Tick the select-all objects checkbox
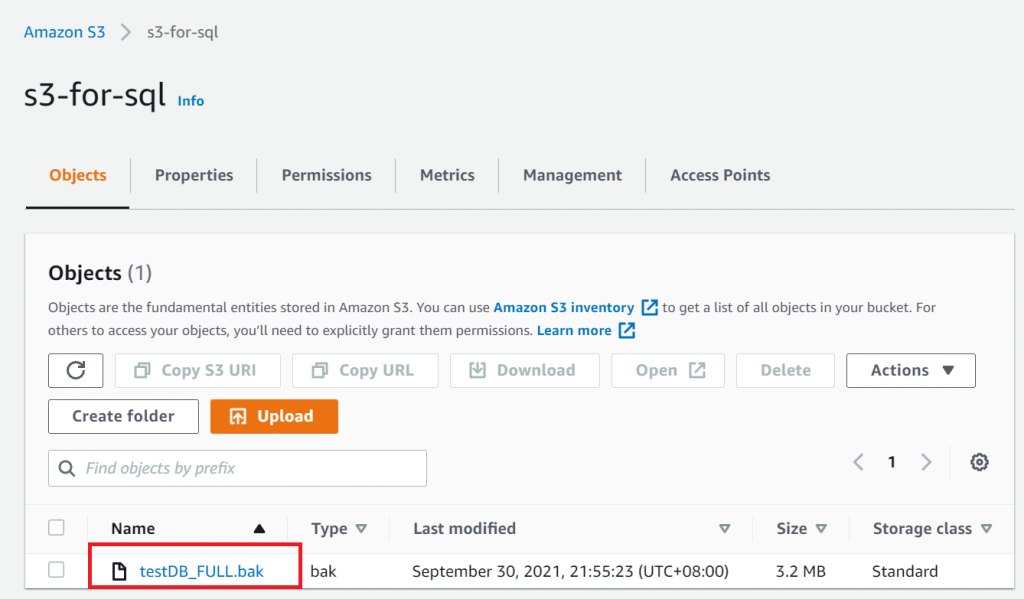 [56, 527]
